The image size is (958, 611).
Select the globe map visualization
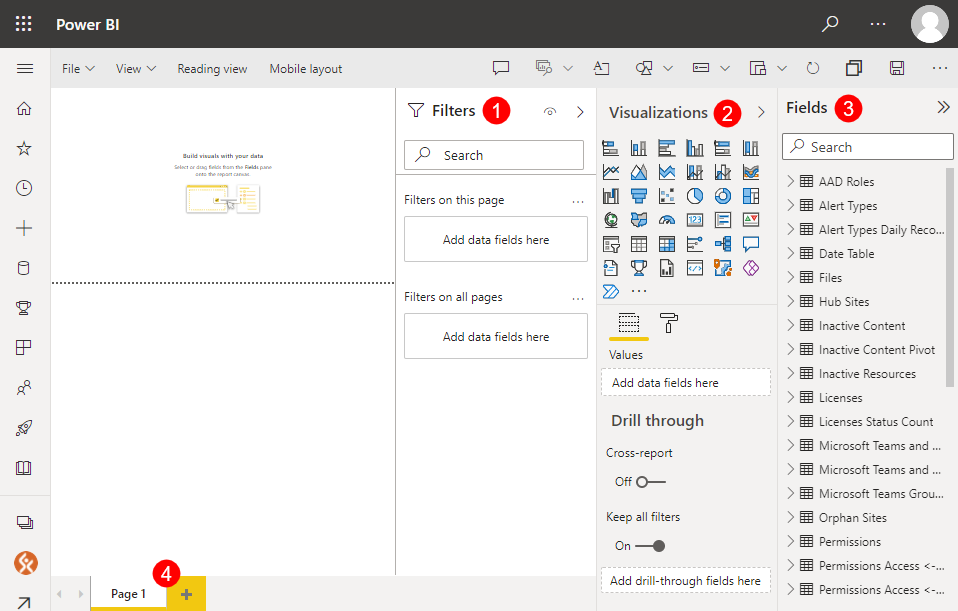pos(611,220)
